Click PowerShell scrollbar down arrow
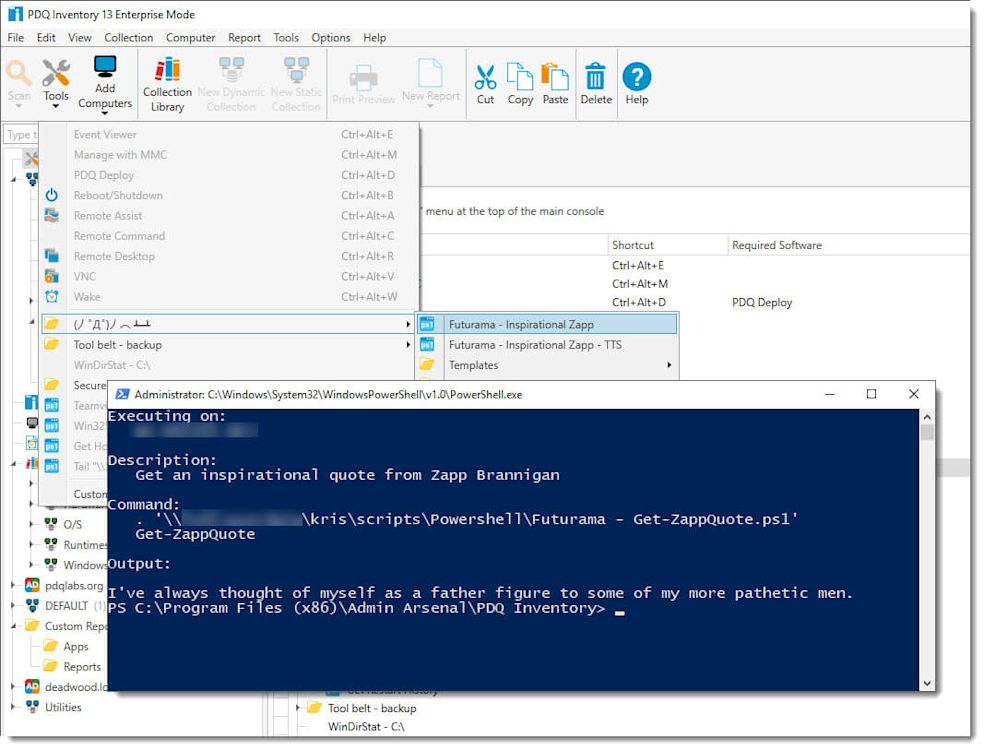Screen dimensions: 984x750 coord(927,683)
